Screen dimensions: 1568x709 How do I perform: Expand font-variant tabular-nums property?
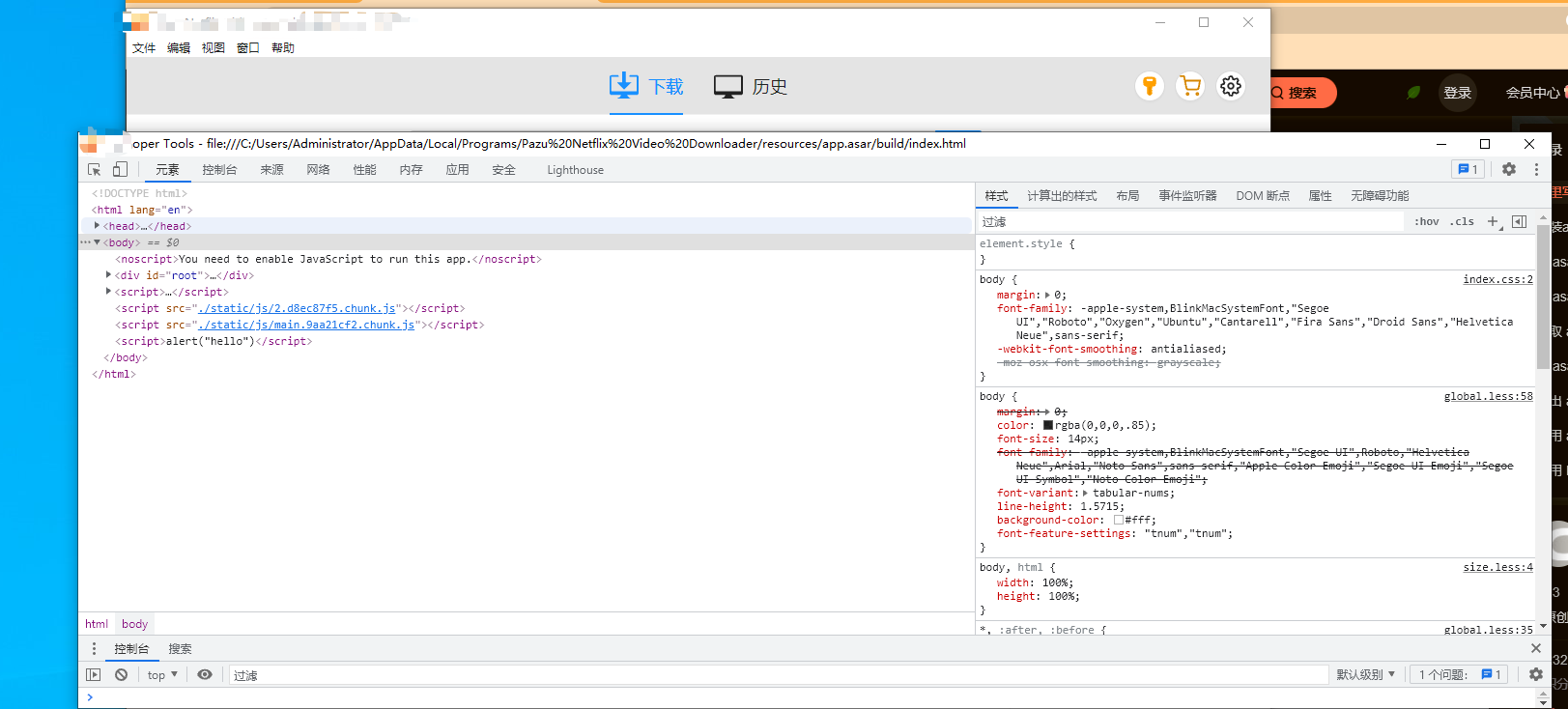tap(1085, 493)
